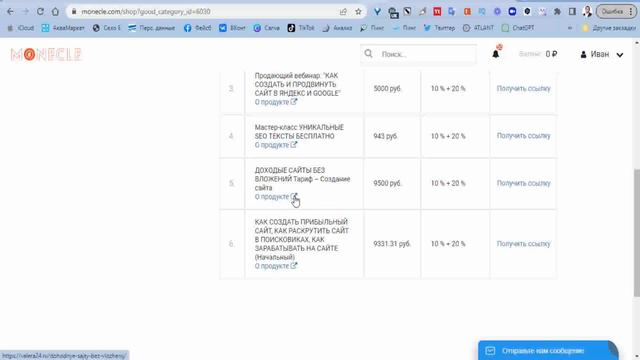Viewport: 640px width, 360px height.
Task: Open Chrome menu three dots
Action: point(631,12)
